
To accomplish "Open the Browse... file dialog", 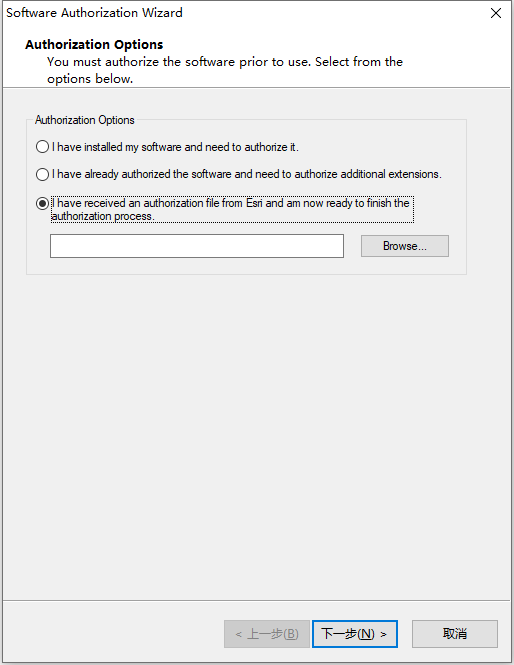I will pos(405,246).
